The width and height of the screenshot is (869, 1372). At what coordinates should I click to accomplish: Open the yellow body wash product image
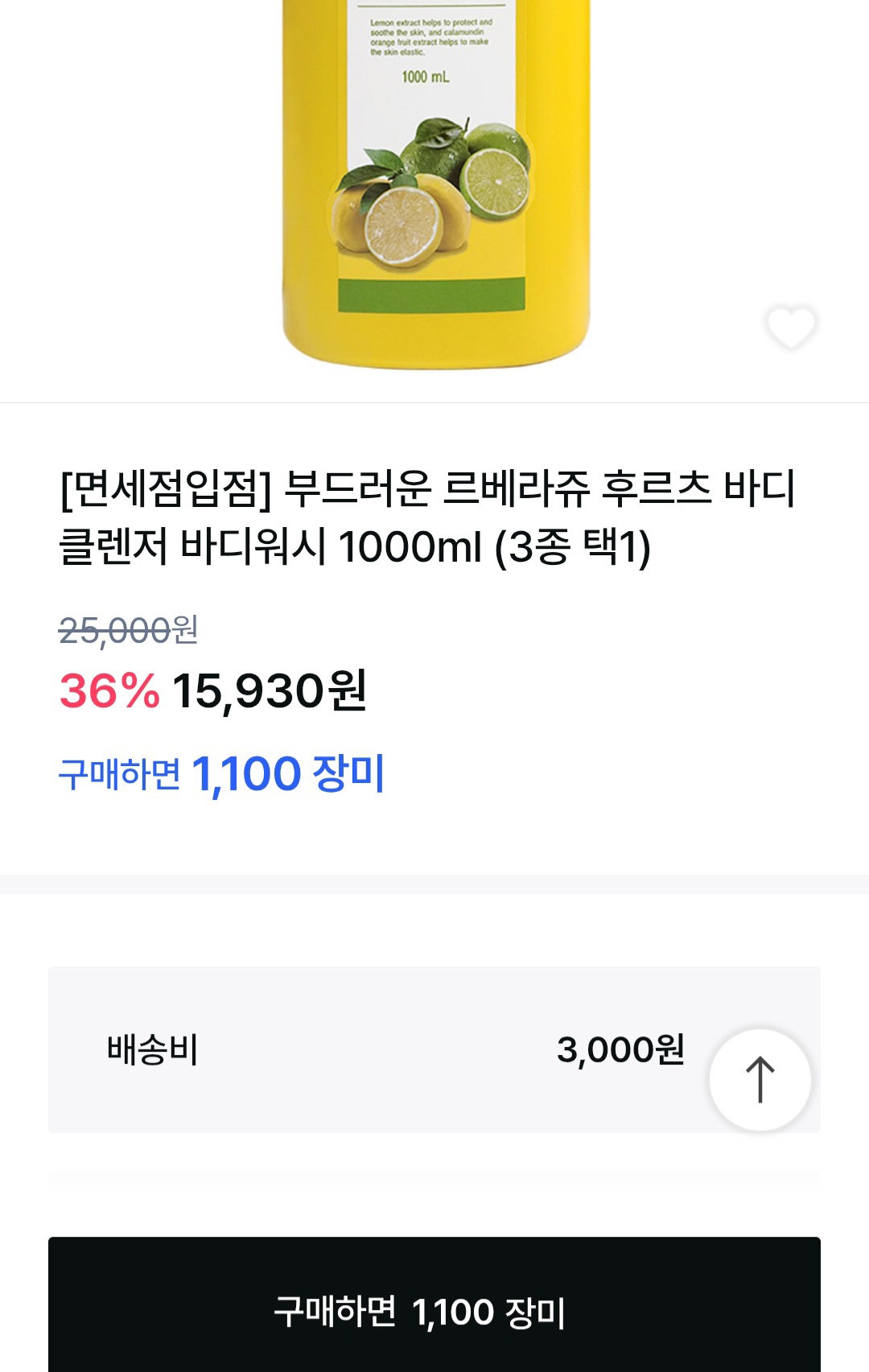coord(435,184)
